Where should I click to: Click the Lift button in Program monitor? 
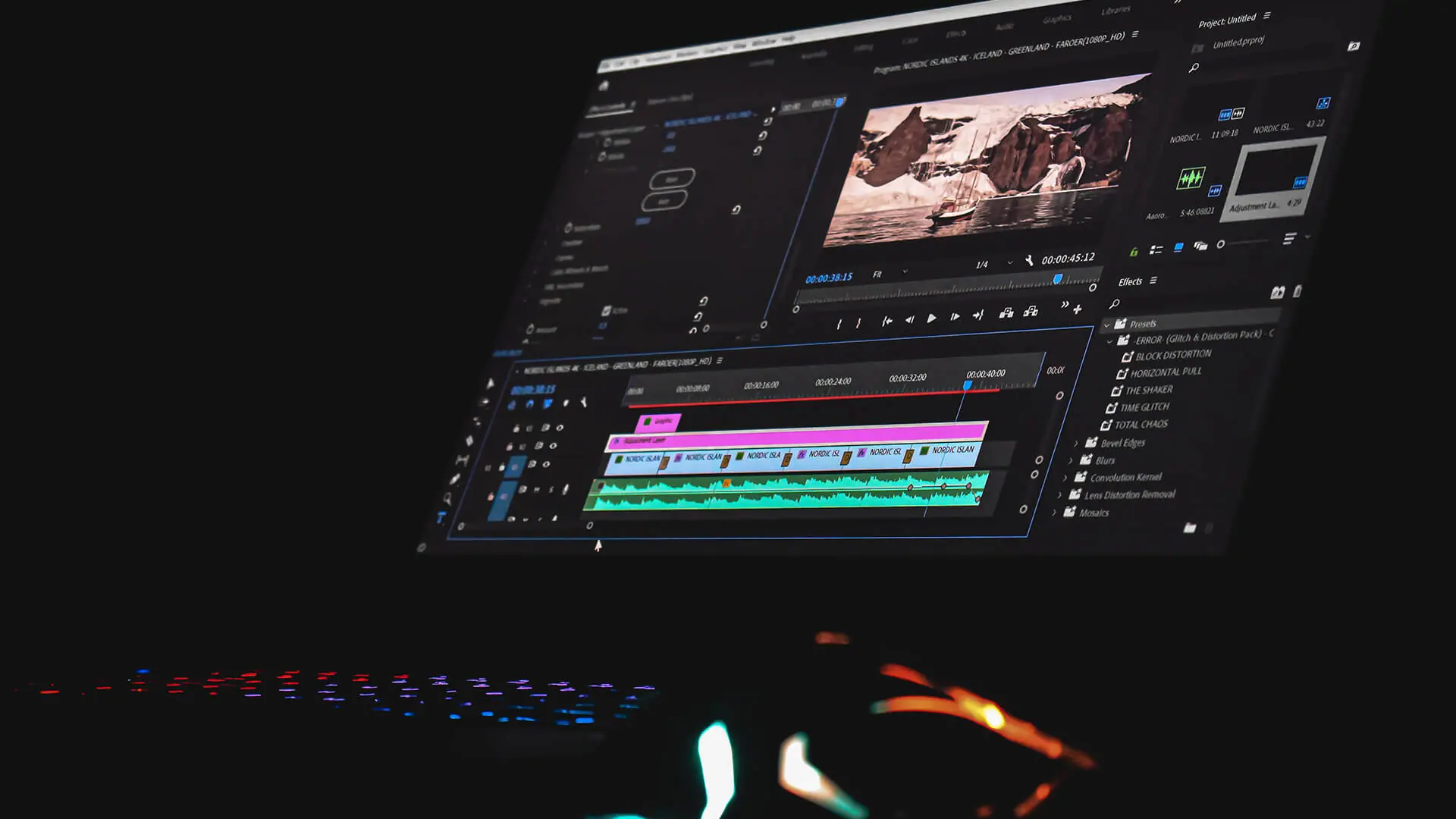1006,313
